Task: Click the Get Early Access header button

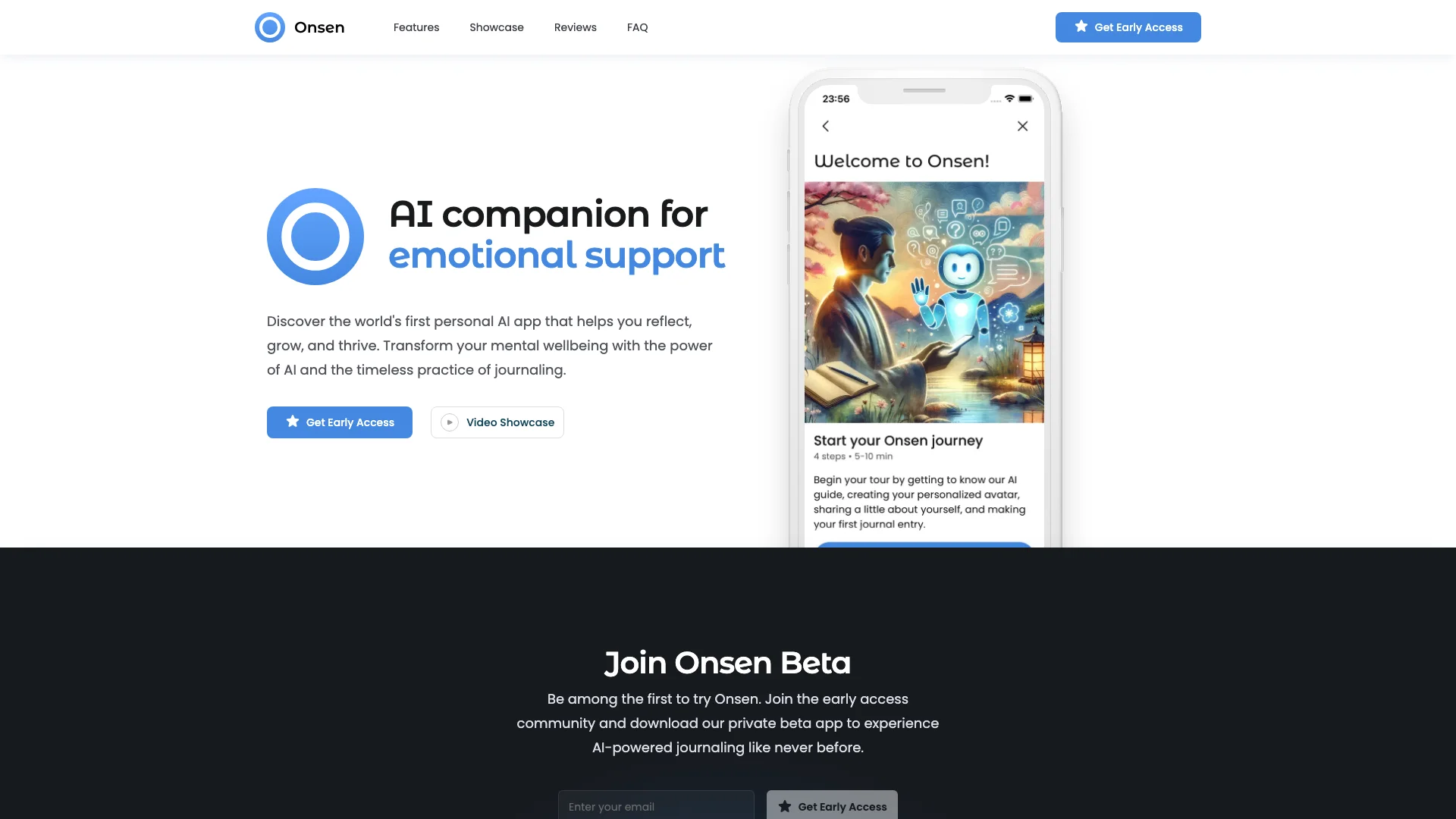Action: click(1128, 27)
